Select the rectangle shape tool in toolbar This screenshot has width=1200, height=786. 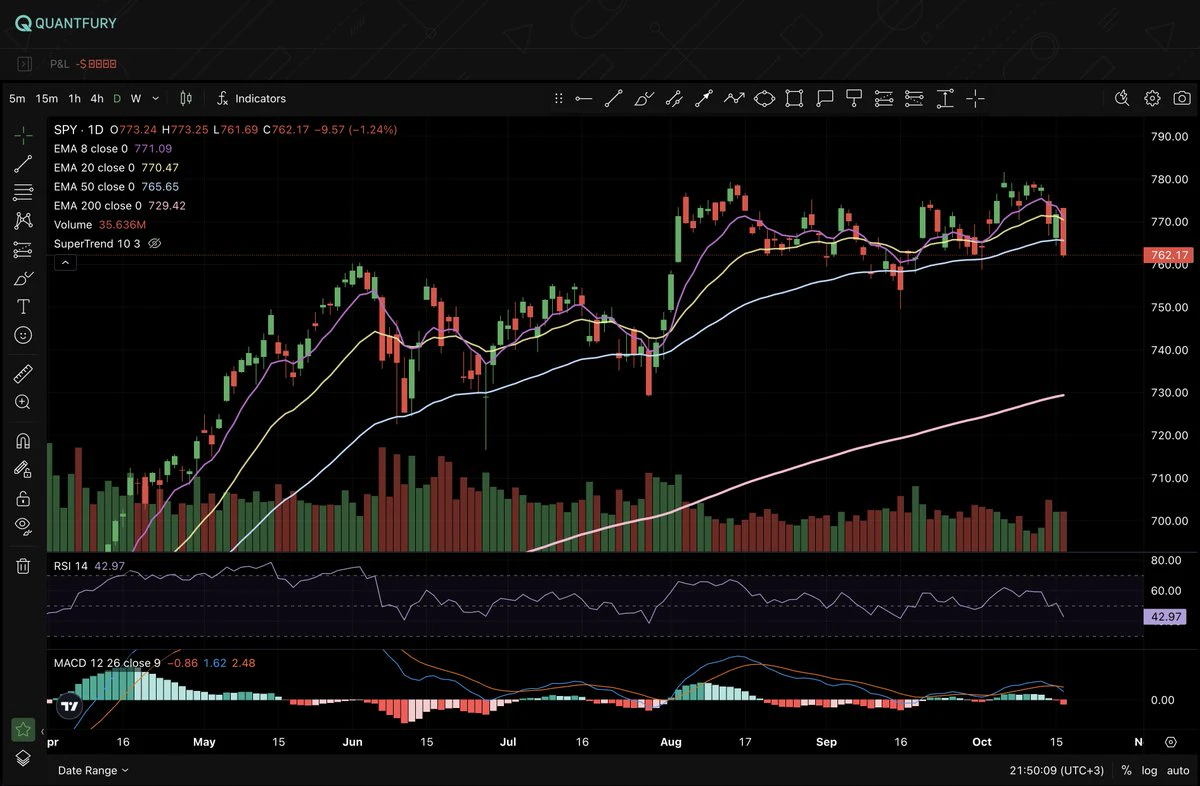(794, 98)
